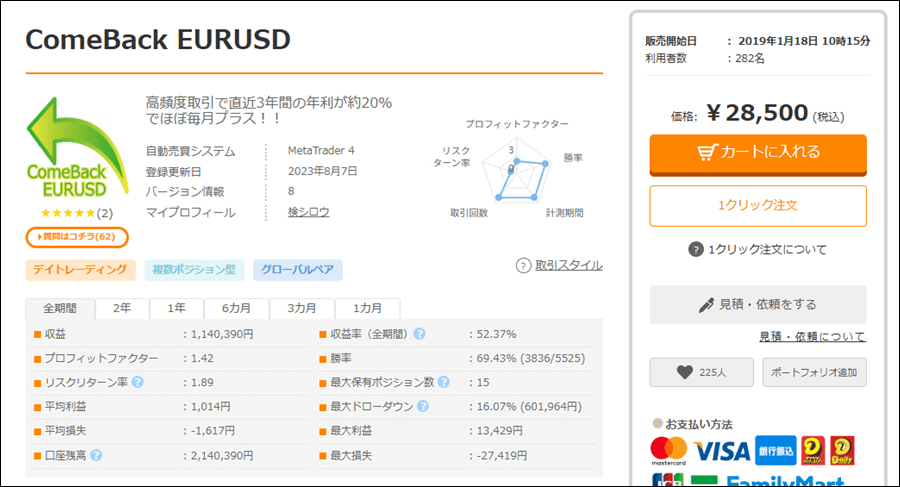900x487 pixels.
Task: Open the 検シロウ profile link
Action: click(309, 212)
